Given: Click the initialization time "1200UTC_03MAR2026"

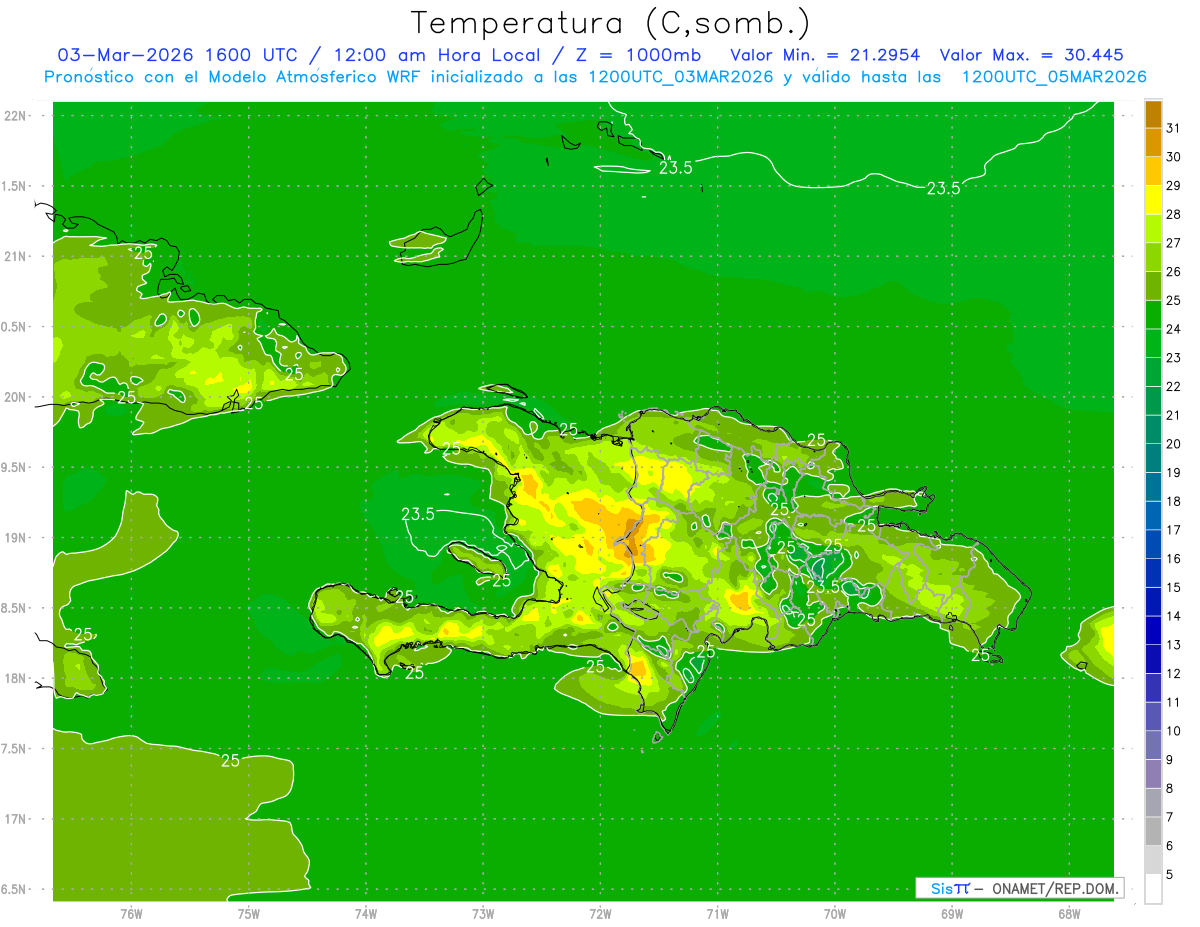Looking at the screenshot, I should pyautogui.click(x=679, y=77).
